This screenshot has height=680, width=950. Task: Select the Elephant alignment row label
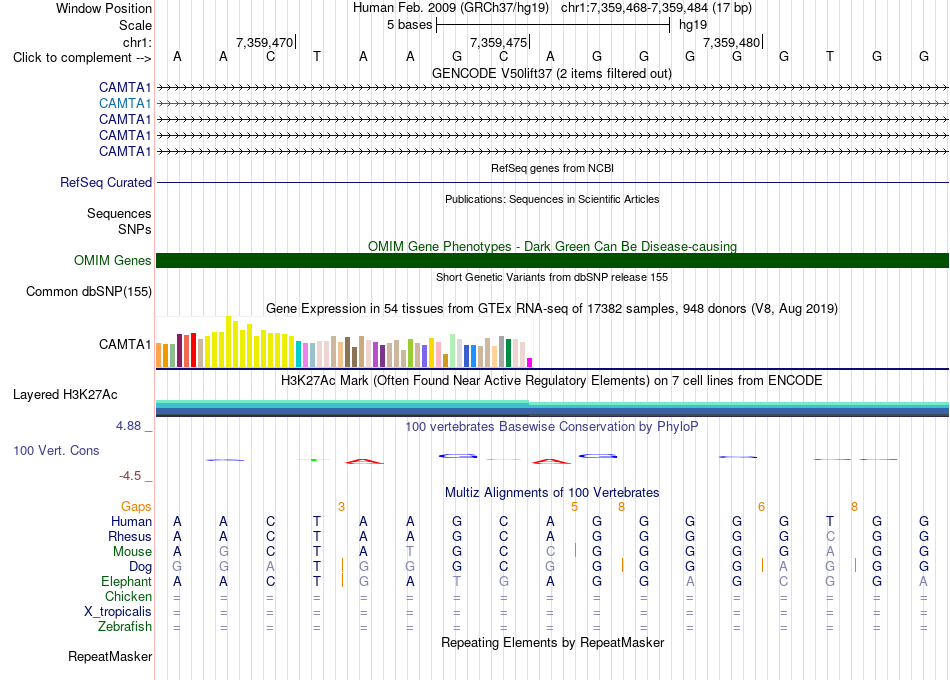[126, 582]
